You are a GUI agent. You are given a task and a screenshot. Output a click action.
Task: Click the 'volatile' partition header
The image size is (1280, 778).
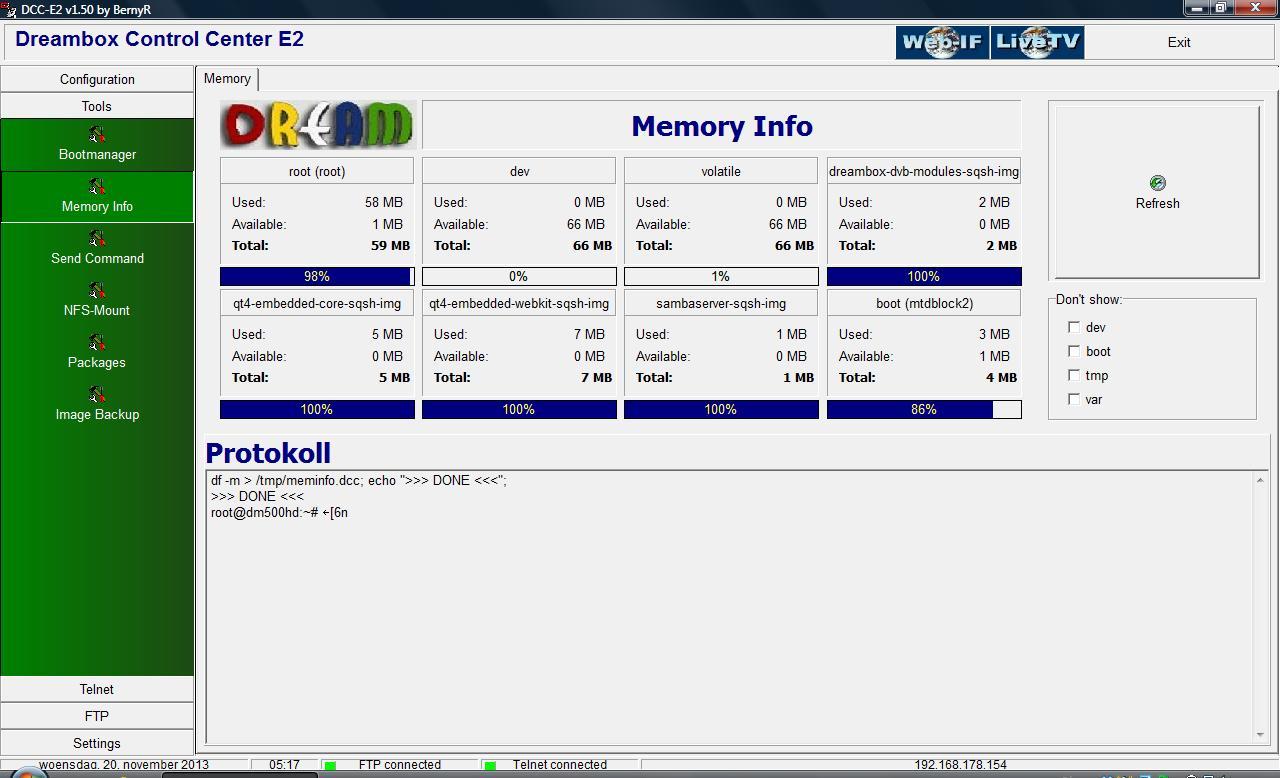721,171
